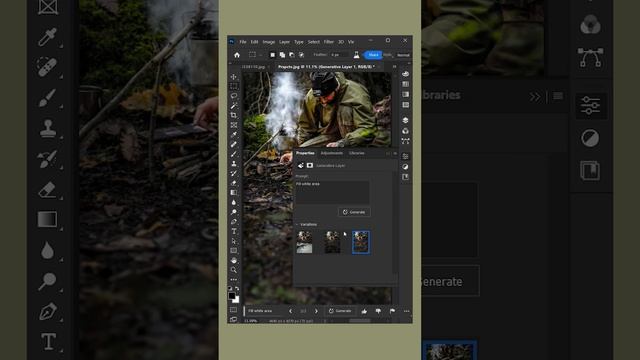Open the Layers panel dock icon
This screenshot has height=360, width=640.
click(405, 120)
